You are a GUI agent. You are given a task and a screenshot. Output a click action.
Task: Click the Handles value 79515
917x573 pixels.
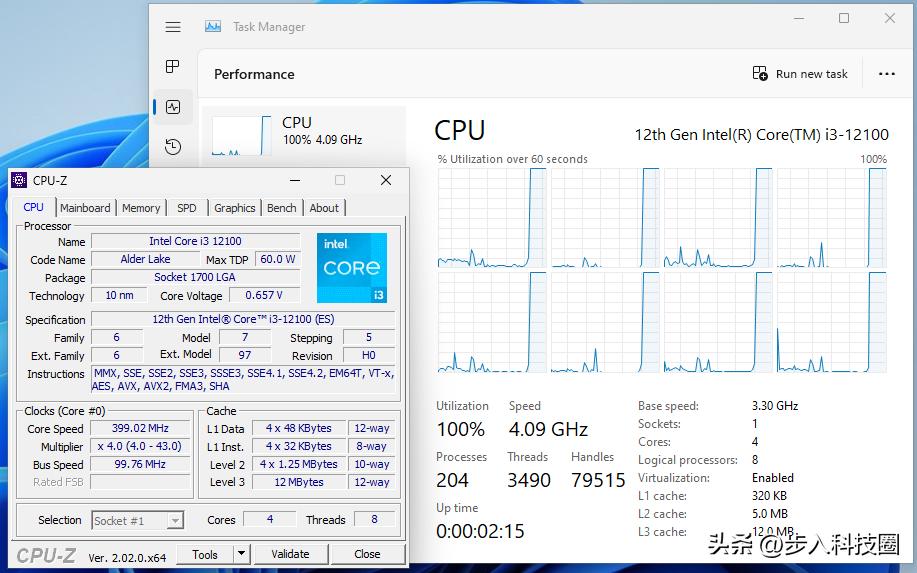click(598, 481)
